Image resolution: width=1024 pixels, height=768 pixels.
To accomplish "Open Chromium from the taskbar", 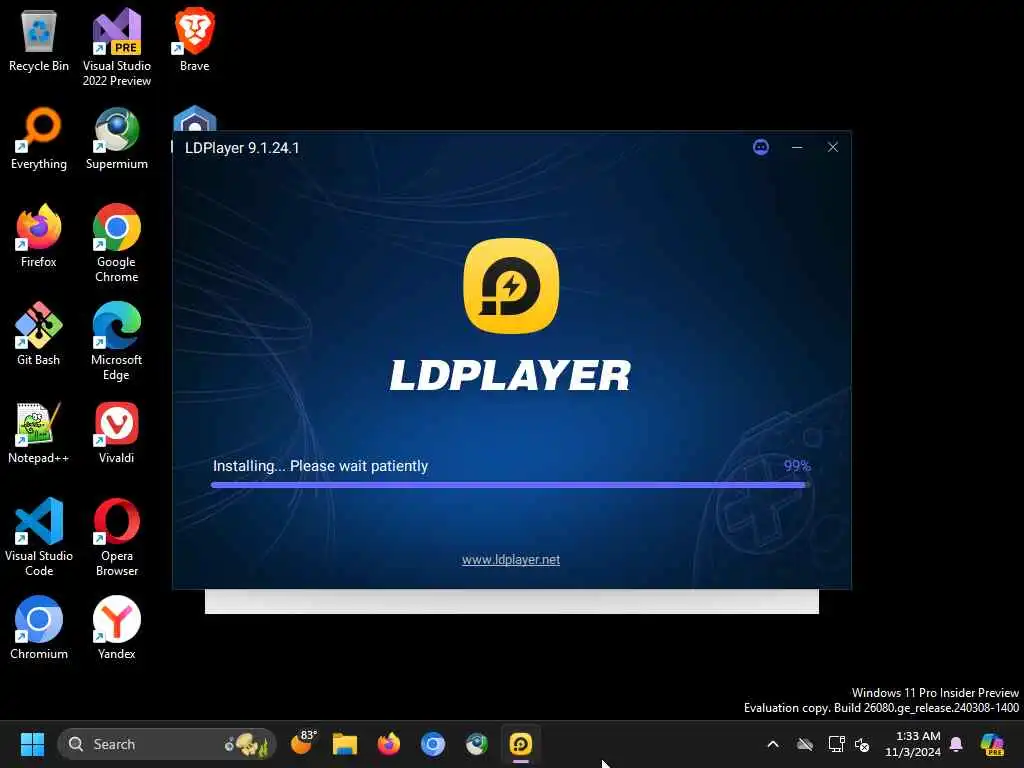I will (x=432, y=744).
